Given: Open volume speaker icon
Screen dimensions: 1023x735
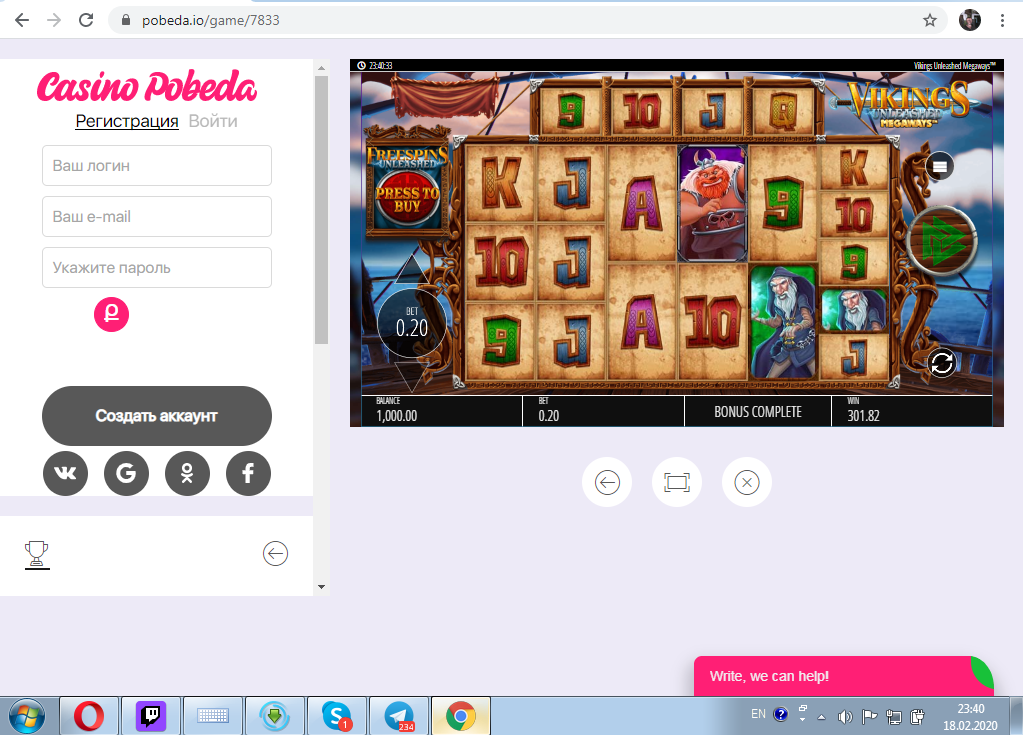Looking at the screenshot, I should 845,717.
